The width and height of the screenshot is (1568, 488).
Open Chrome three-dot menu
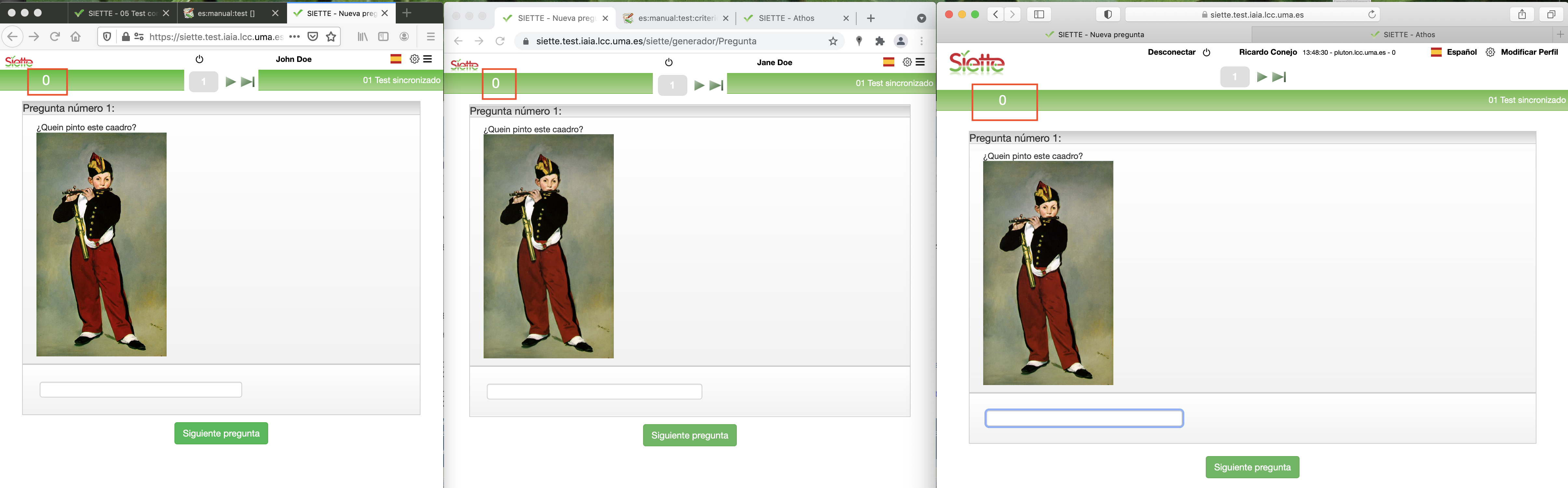(922, 41)
